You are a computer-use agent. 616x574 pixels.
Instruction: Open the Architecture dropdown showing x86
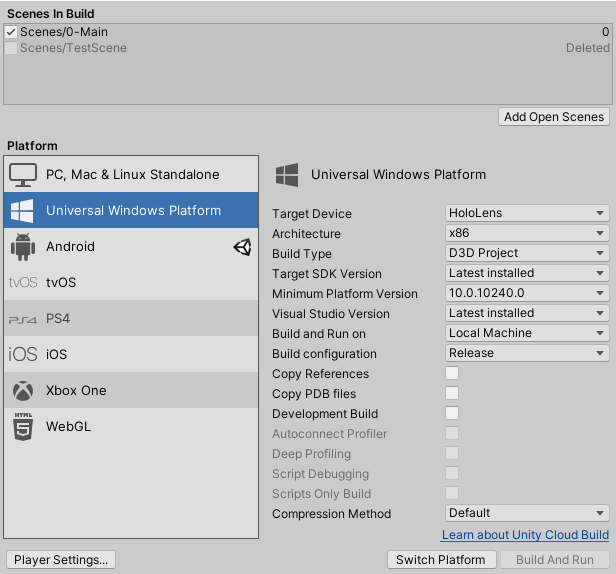tap(527, 233)
